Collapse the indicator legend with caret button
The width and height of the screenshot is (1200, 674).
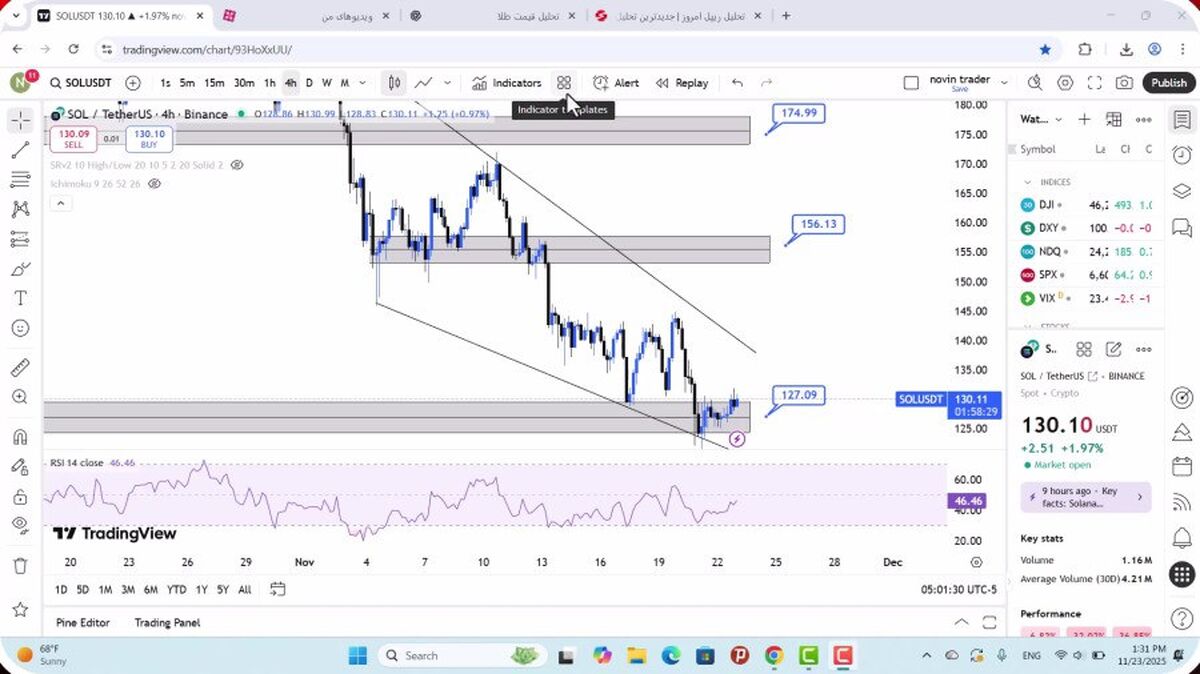click(x=60, y=204)
